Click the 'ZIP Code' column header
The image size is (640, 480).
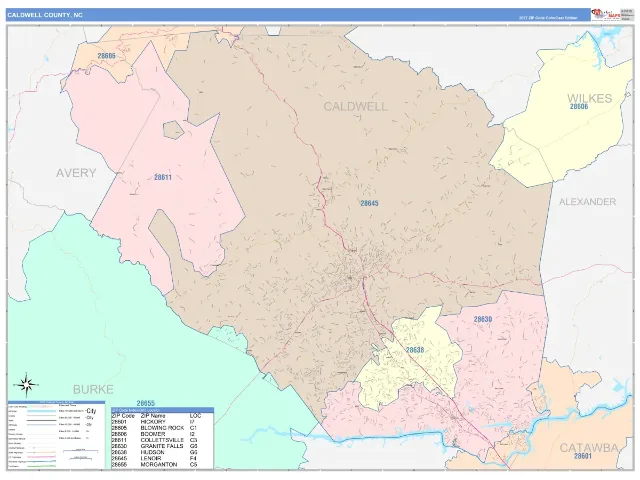point(123,416)
